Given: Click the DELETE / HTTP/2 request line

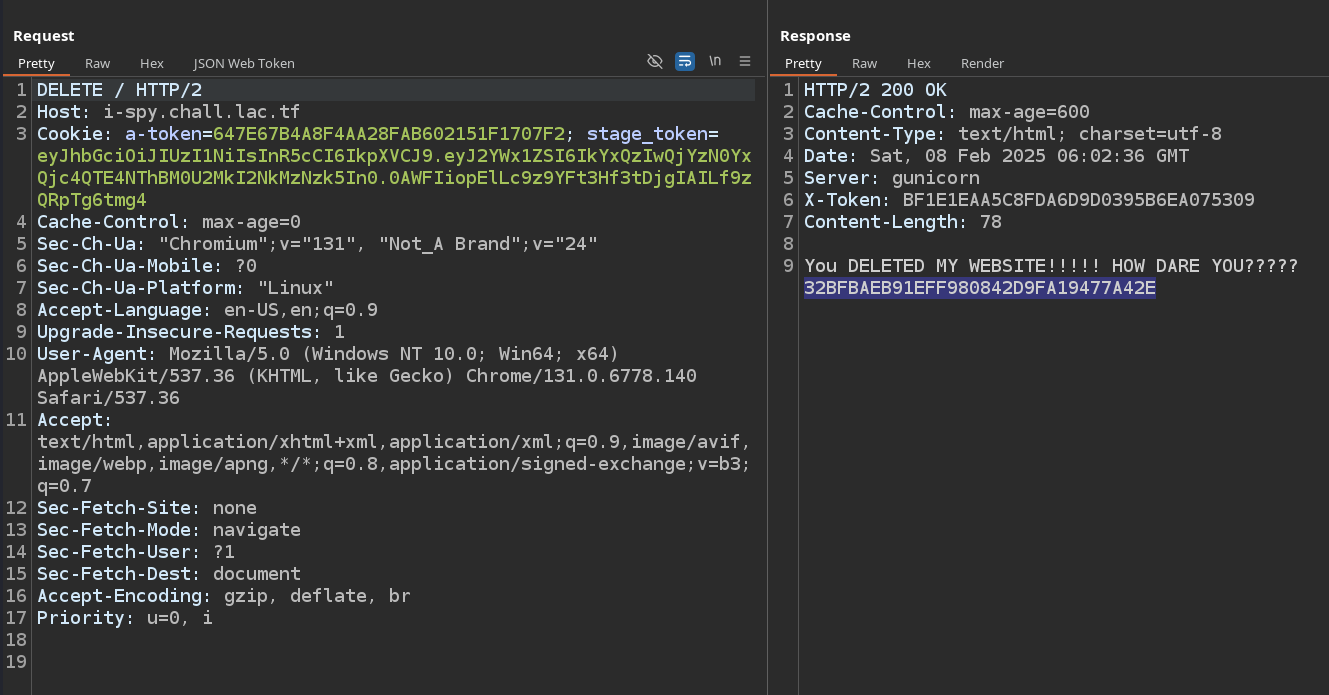Looking at the screenshot, I should [x=119, y=90].
